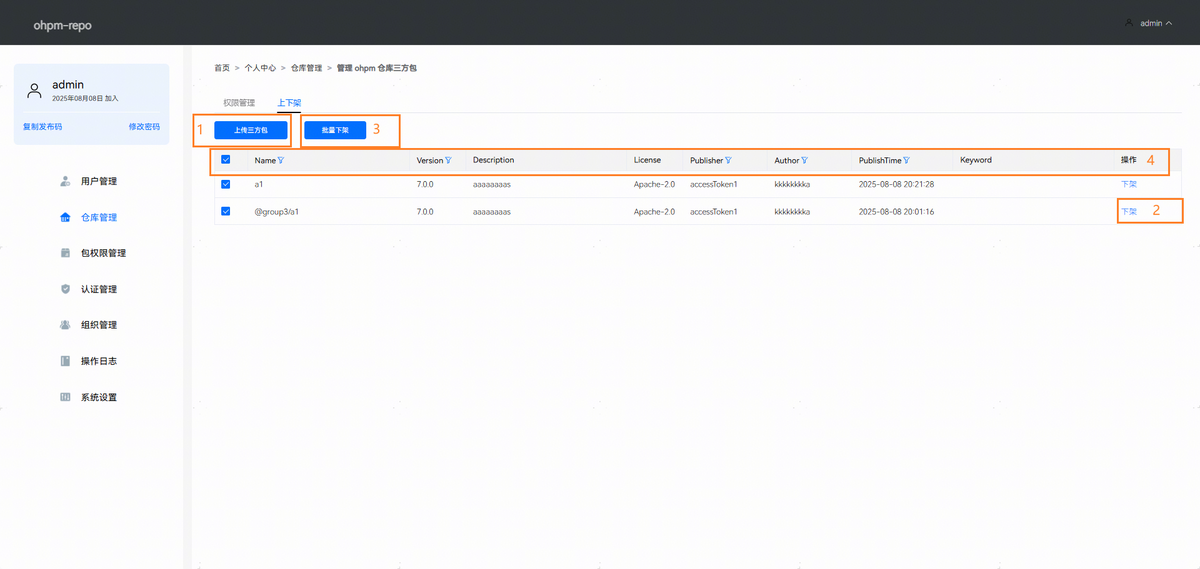Click the 用户管理 sidebar icon

[65, 181]
